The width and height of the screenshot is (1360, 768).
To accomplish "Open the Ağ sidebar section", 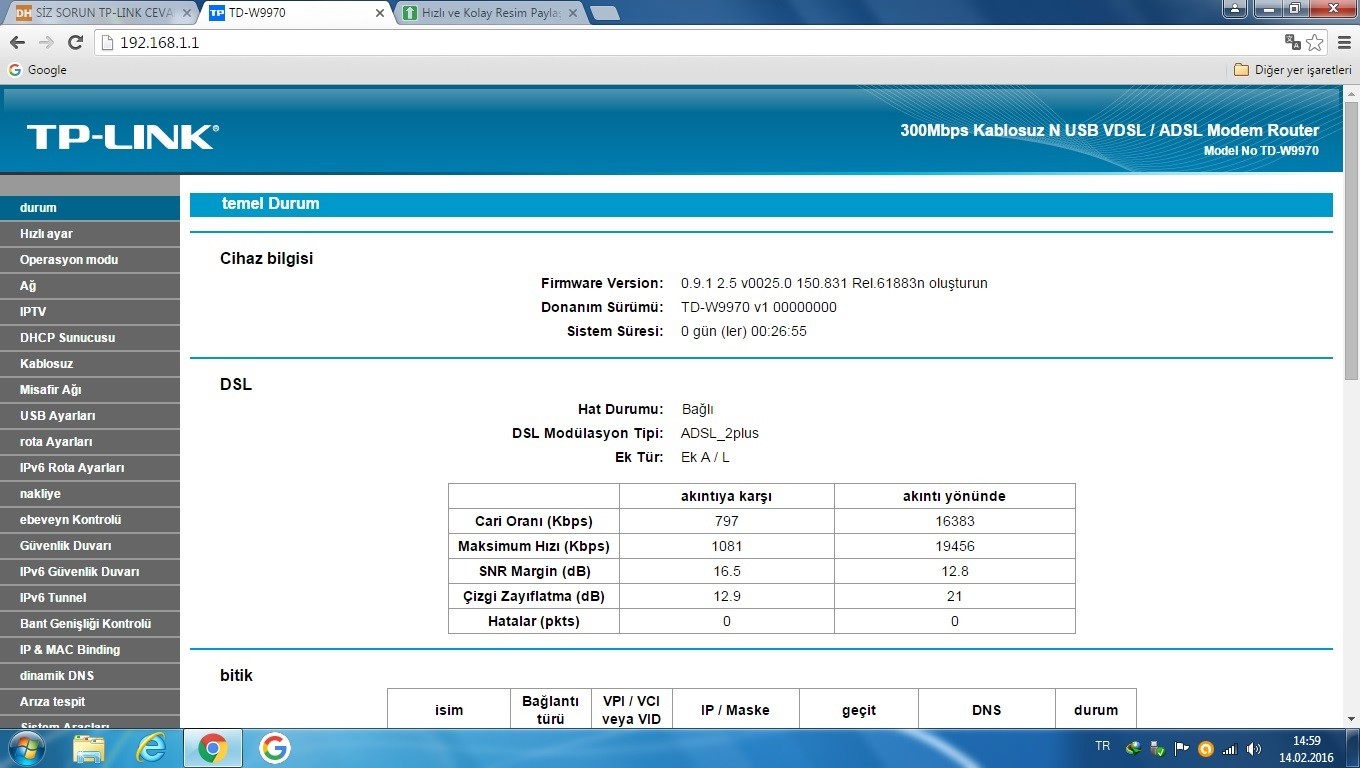I will 90,285.
